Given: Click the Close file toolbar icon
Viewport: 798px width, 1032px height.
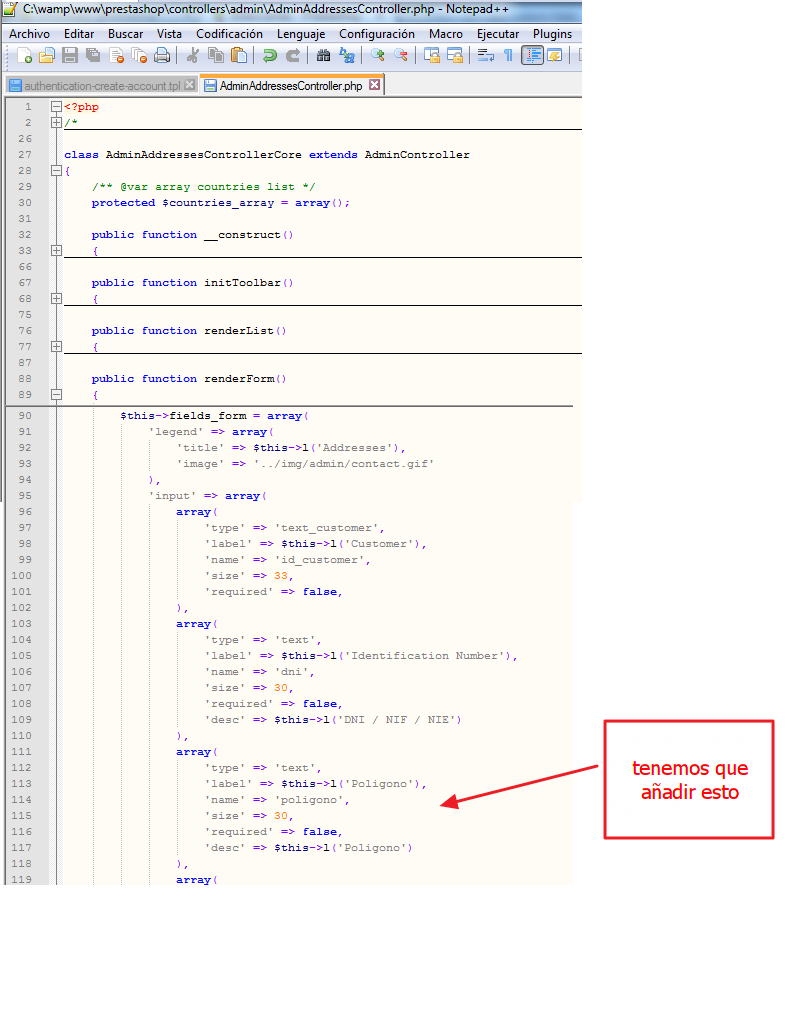Looking at the screenshot, I should [117, 55].
